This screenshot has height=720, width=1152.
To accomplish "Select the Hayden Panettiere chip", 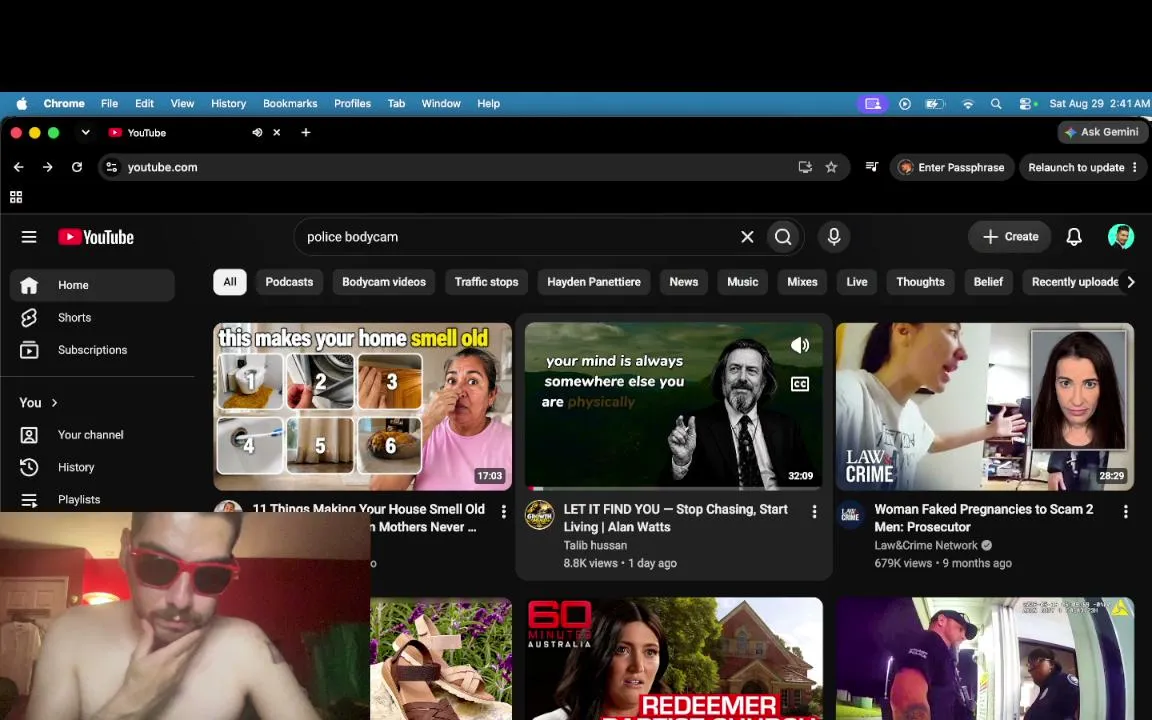I will (x=594, y=282).
